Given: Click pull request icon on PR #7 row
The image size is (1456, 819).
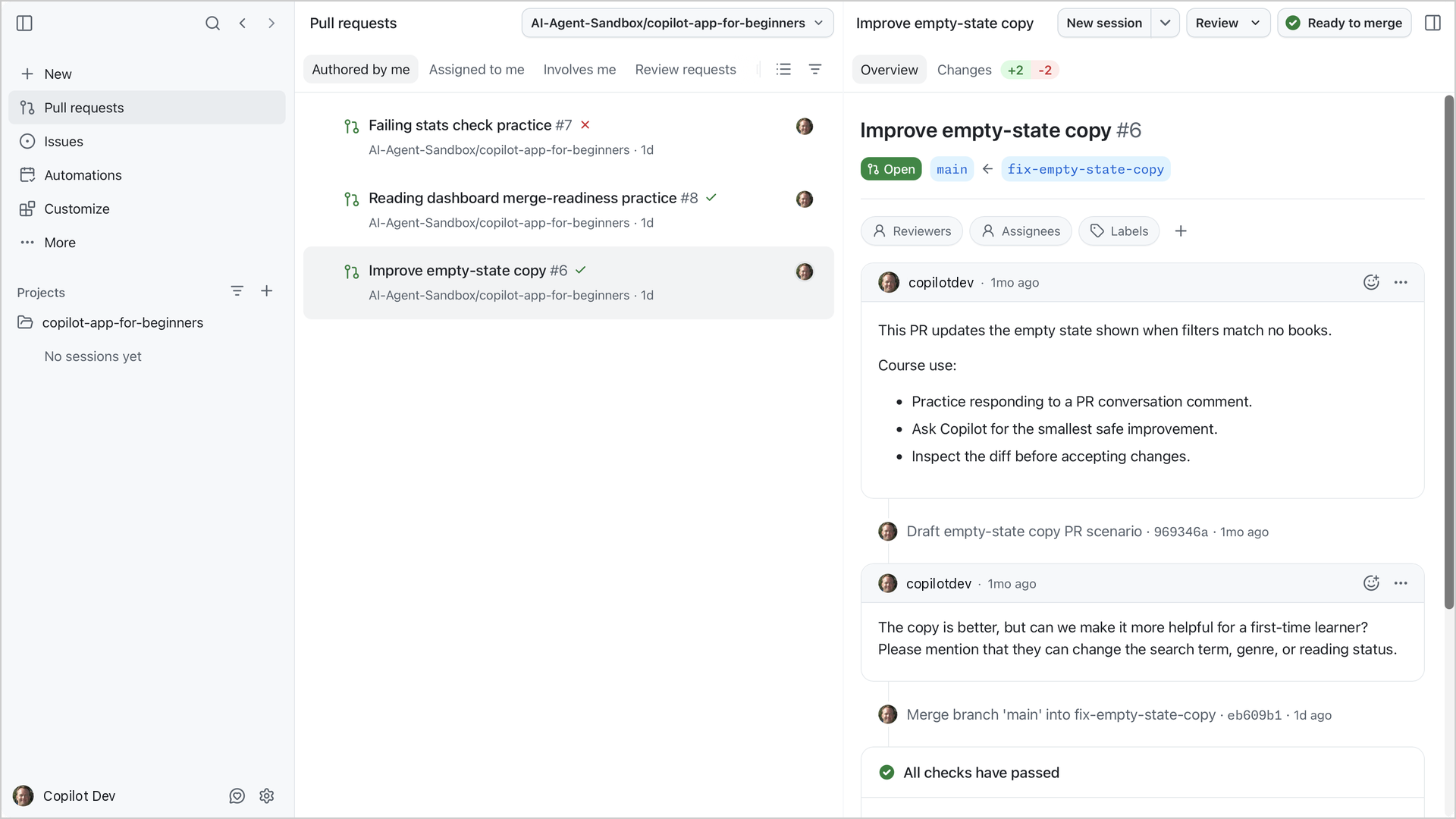Looking at the screenshot, I should pos(351,127).
